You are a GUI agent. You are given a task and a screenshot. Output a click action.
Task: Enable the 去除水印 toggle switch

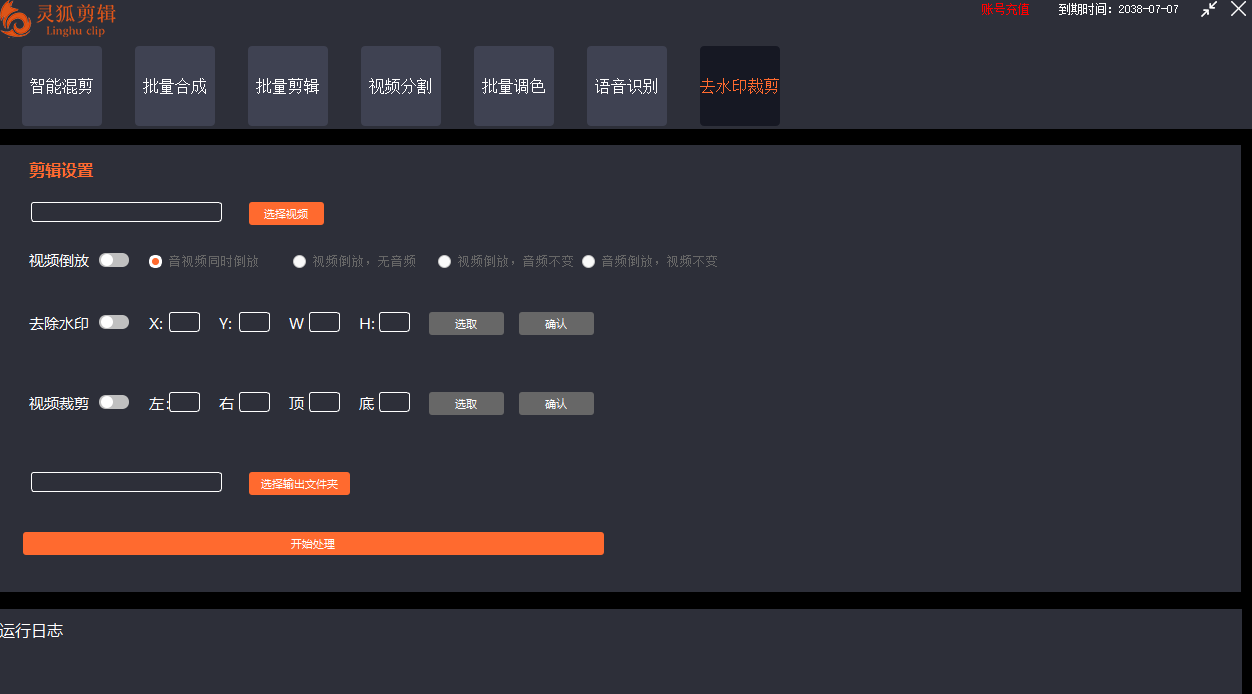click(114, 322)
